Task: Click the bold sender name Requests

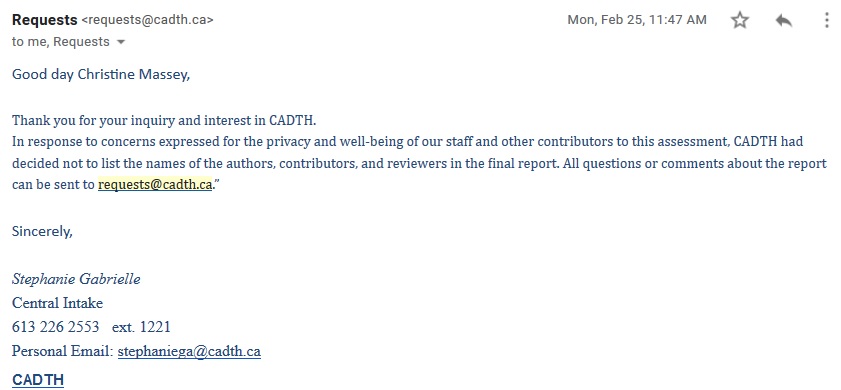Action: [45, 20]
